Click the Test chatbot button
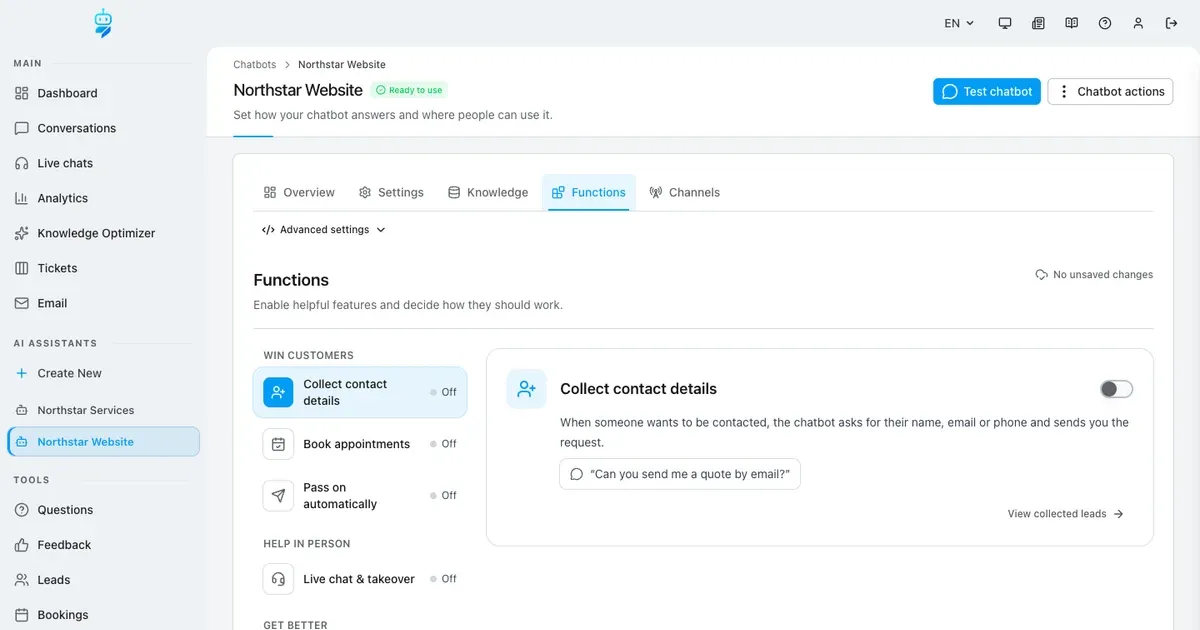 coord(987,91)
